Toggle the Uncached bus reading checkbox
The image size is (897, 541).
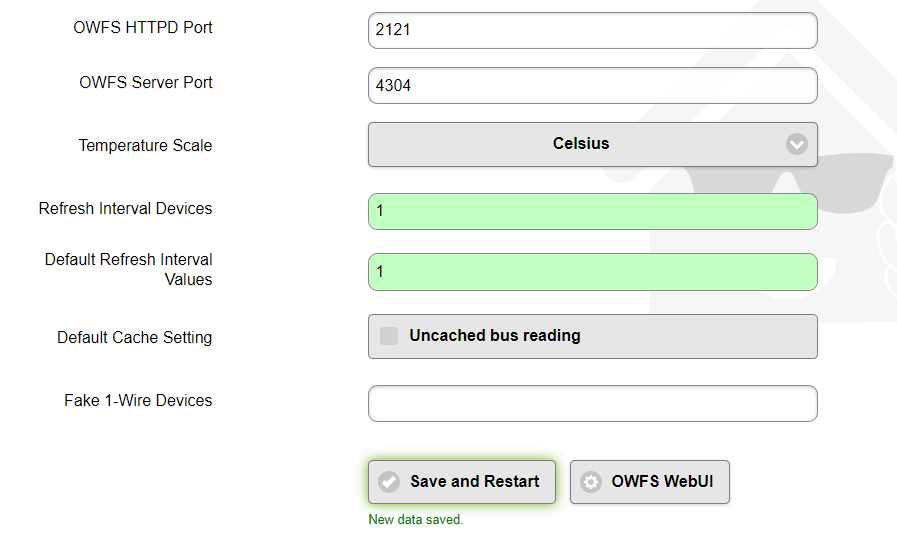389,336
